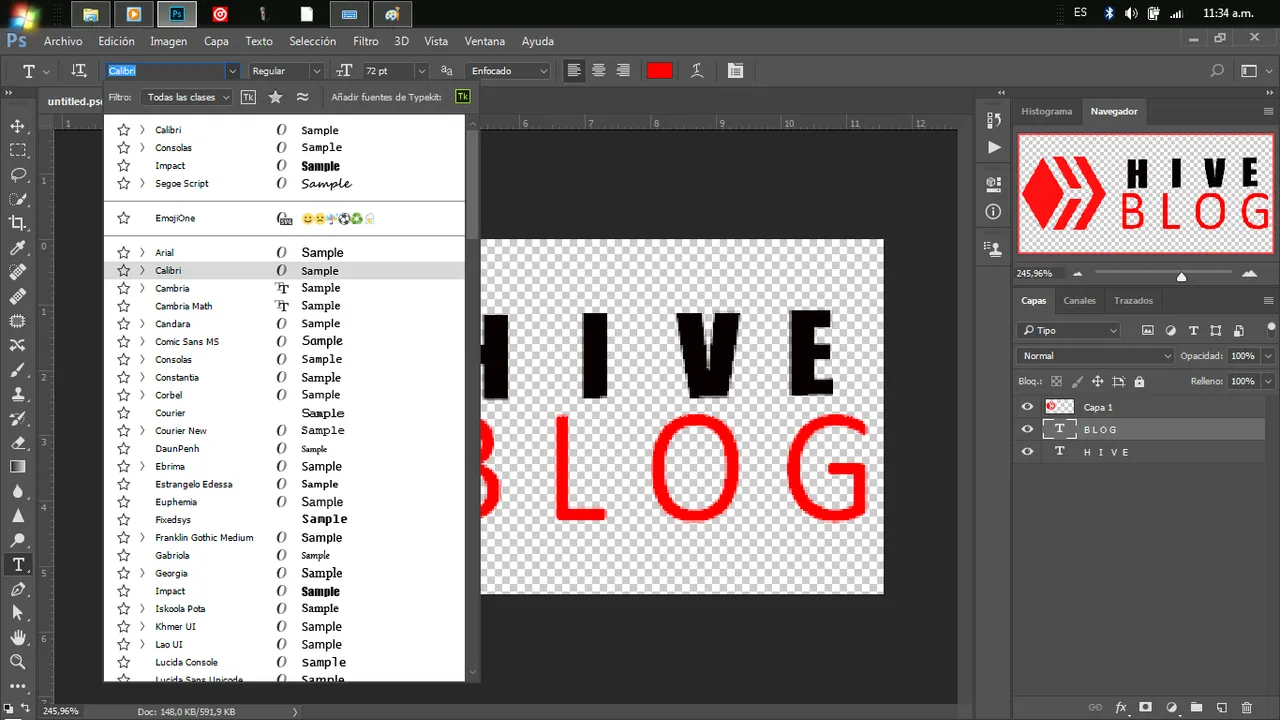Select the Quick Selection tool
Image resolution: width=1280 pixels, height=720 pixels.
click(17, 198)
